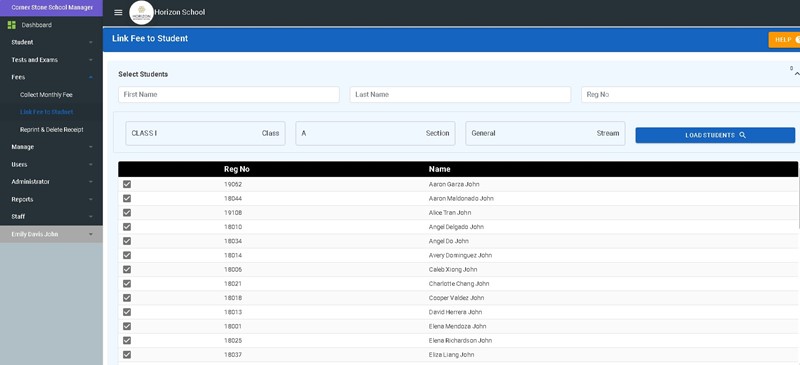Click registration number 18010
The width and height of the screenshot is (800, 365).
pos(233,227)
